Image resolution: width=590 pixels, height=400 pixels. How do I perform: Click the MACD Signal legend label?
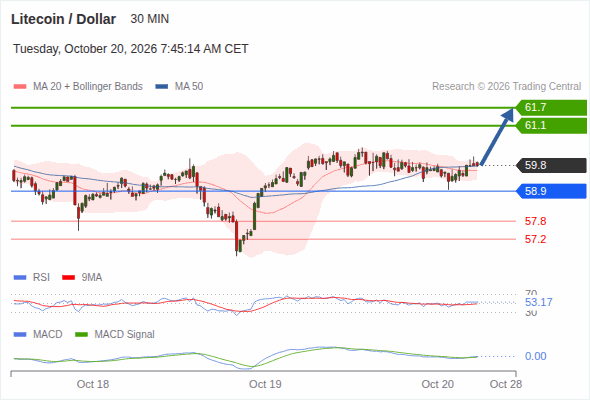125,335
